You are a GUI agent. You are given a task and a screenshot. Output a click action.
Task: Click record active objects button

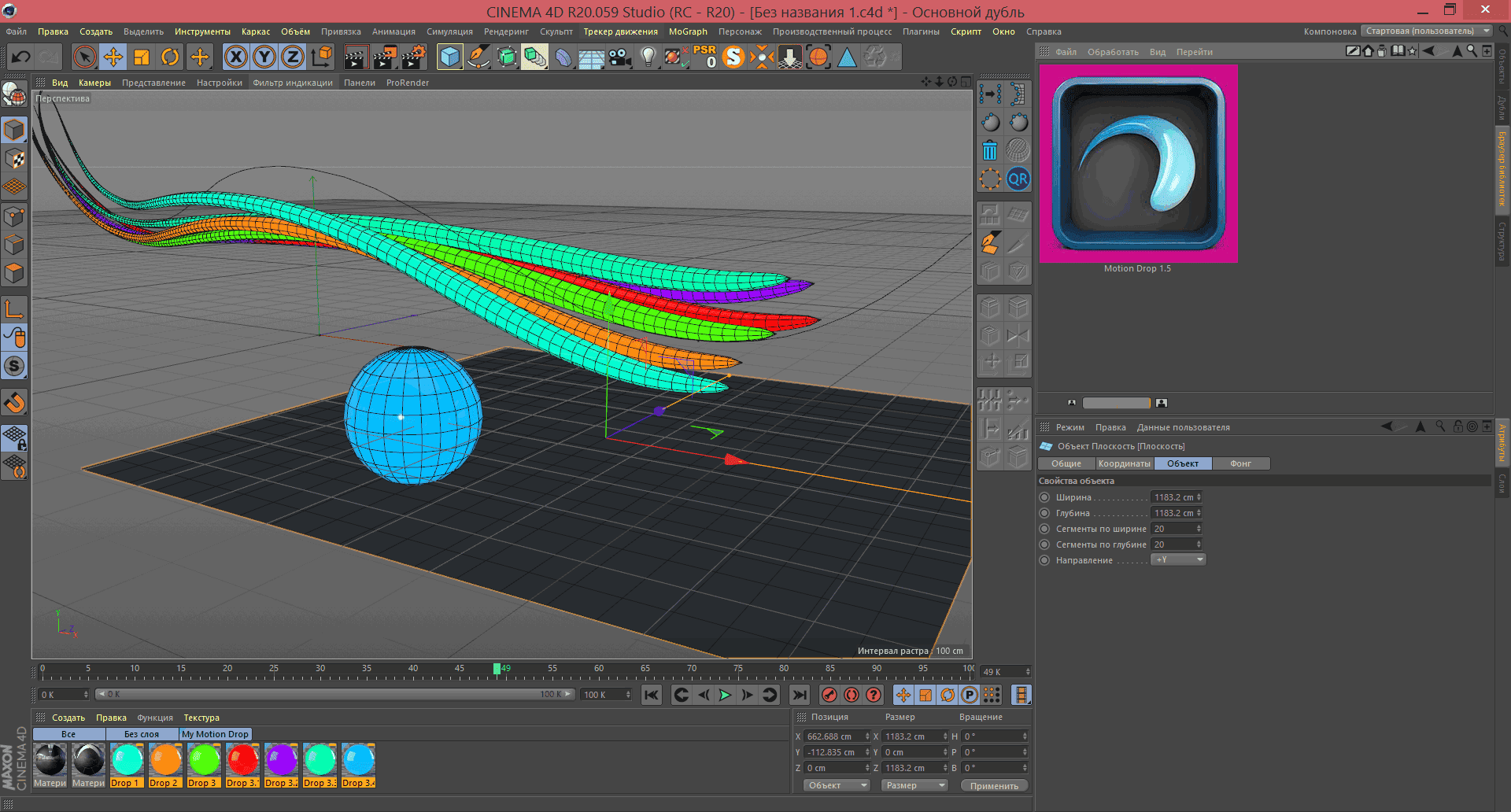(x=829, y=695)
